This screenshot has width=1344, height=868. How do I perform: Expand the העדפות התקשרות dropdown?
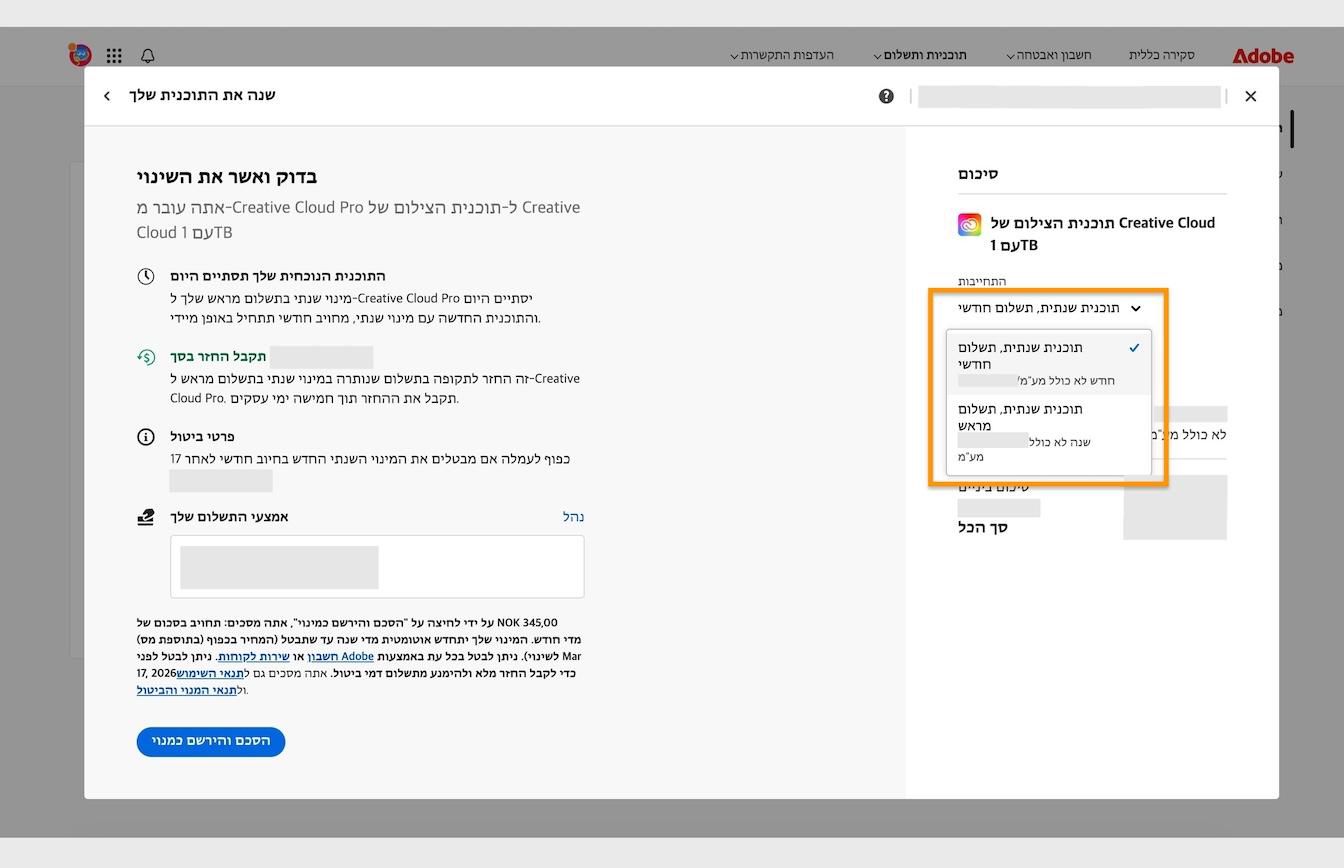[783, 55]
